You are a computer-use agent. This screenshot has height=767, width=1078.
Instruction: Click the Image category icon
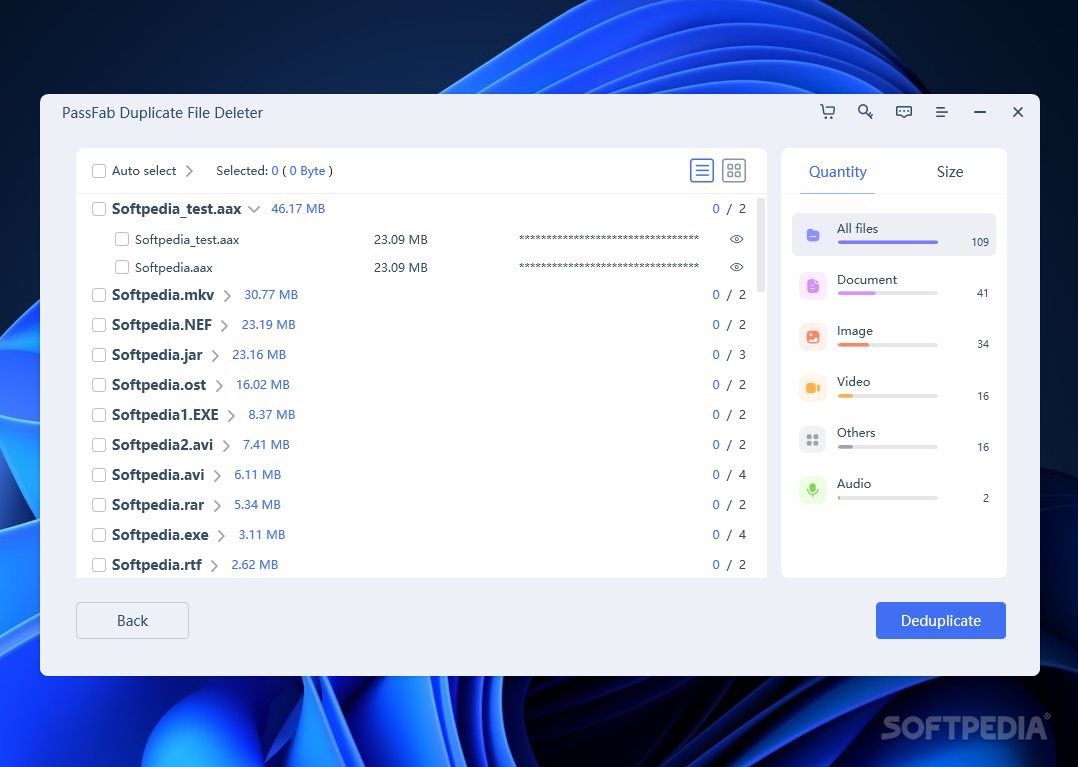click(x=813, y=337)
